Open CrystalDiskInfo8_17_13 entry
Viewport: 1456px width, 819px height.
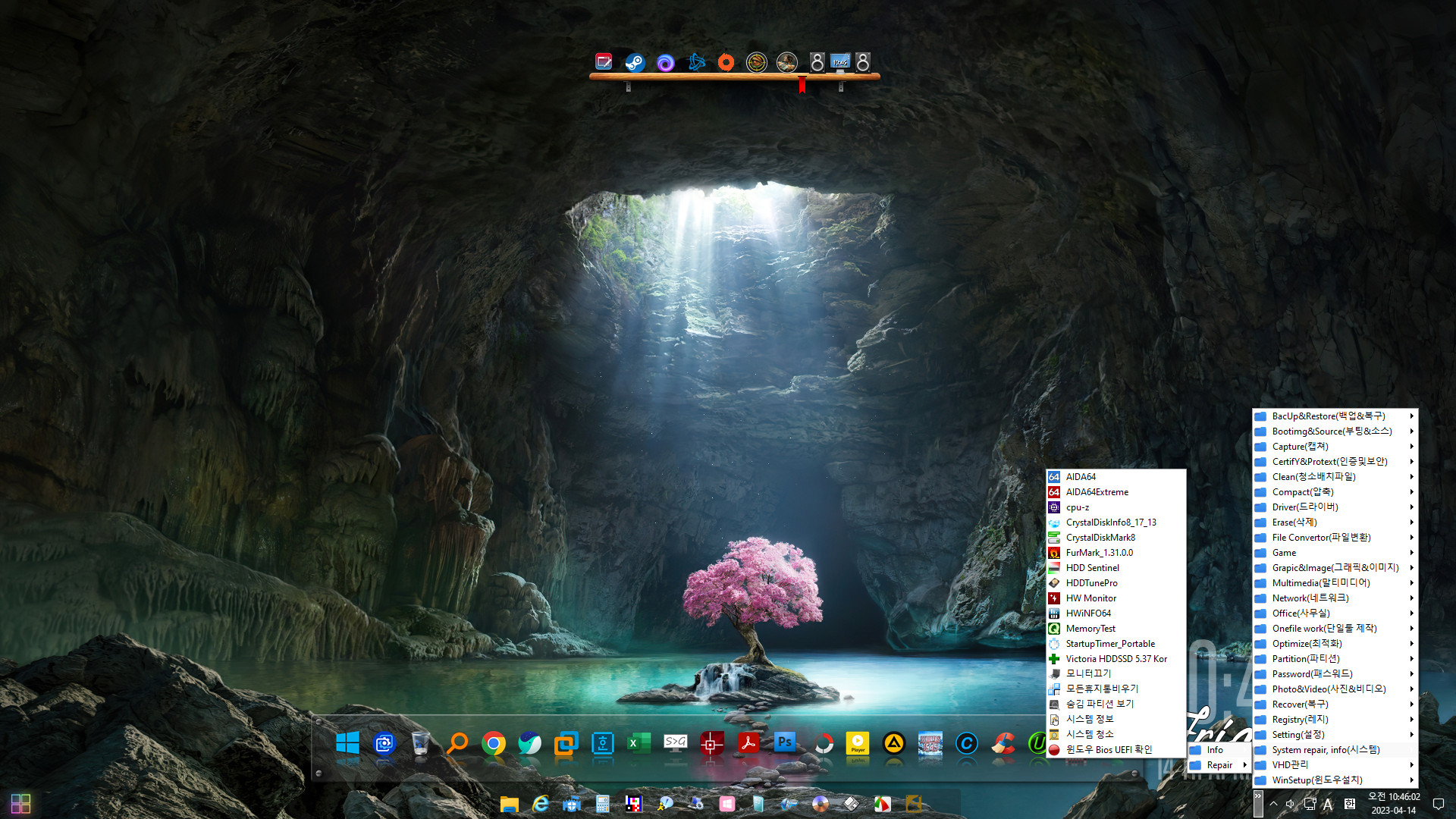click(1116, 522)
